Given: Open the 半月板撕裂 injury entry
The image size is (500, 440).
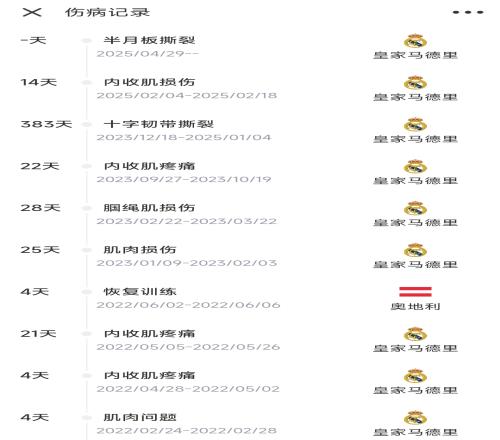Looking at the screenshot, I should click(x=149, y=40).
